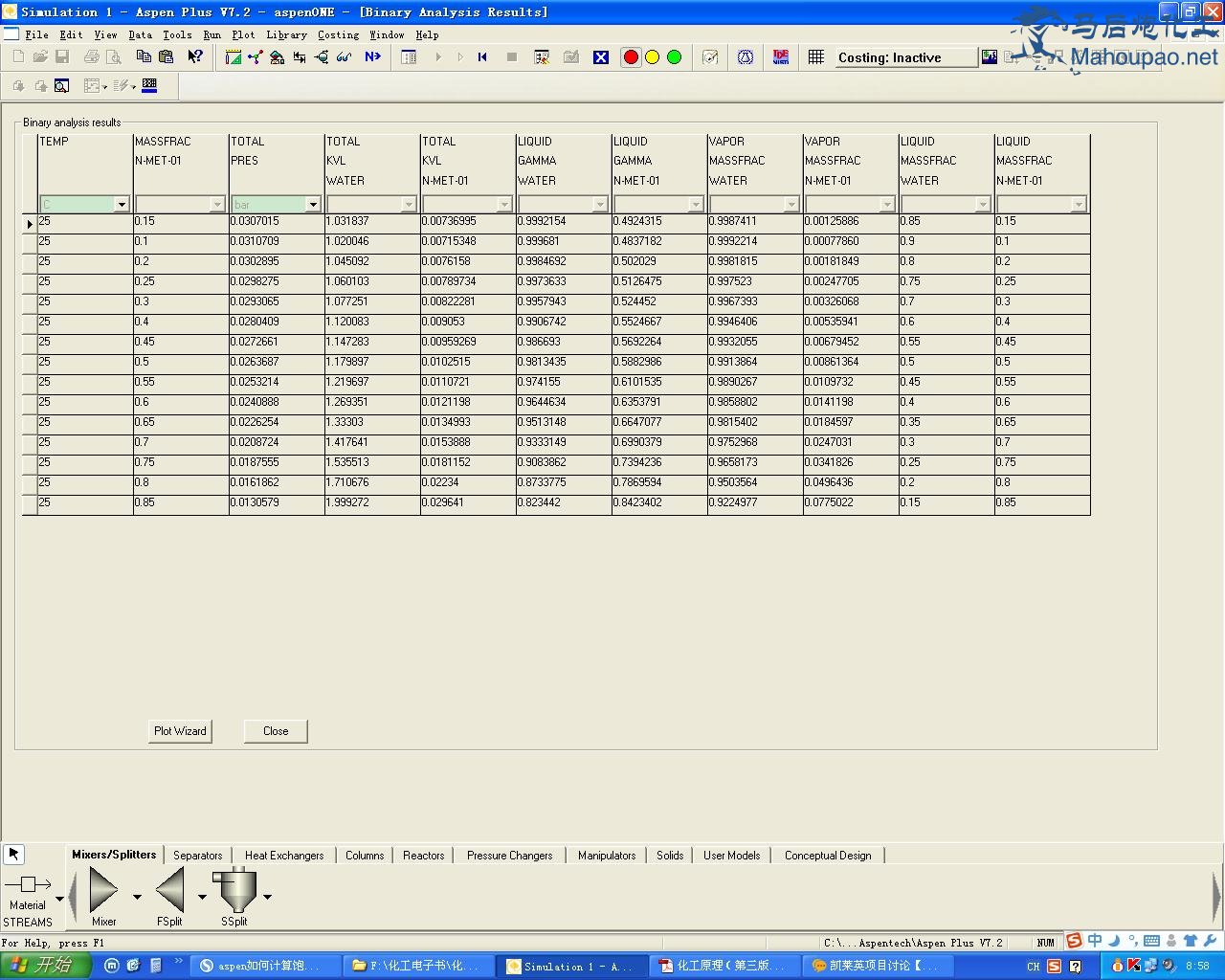Click the grid table icon near Costing
1225x980 pixels.
tap(816, 57)
